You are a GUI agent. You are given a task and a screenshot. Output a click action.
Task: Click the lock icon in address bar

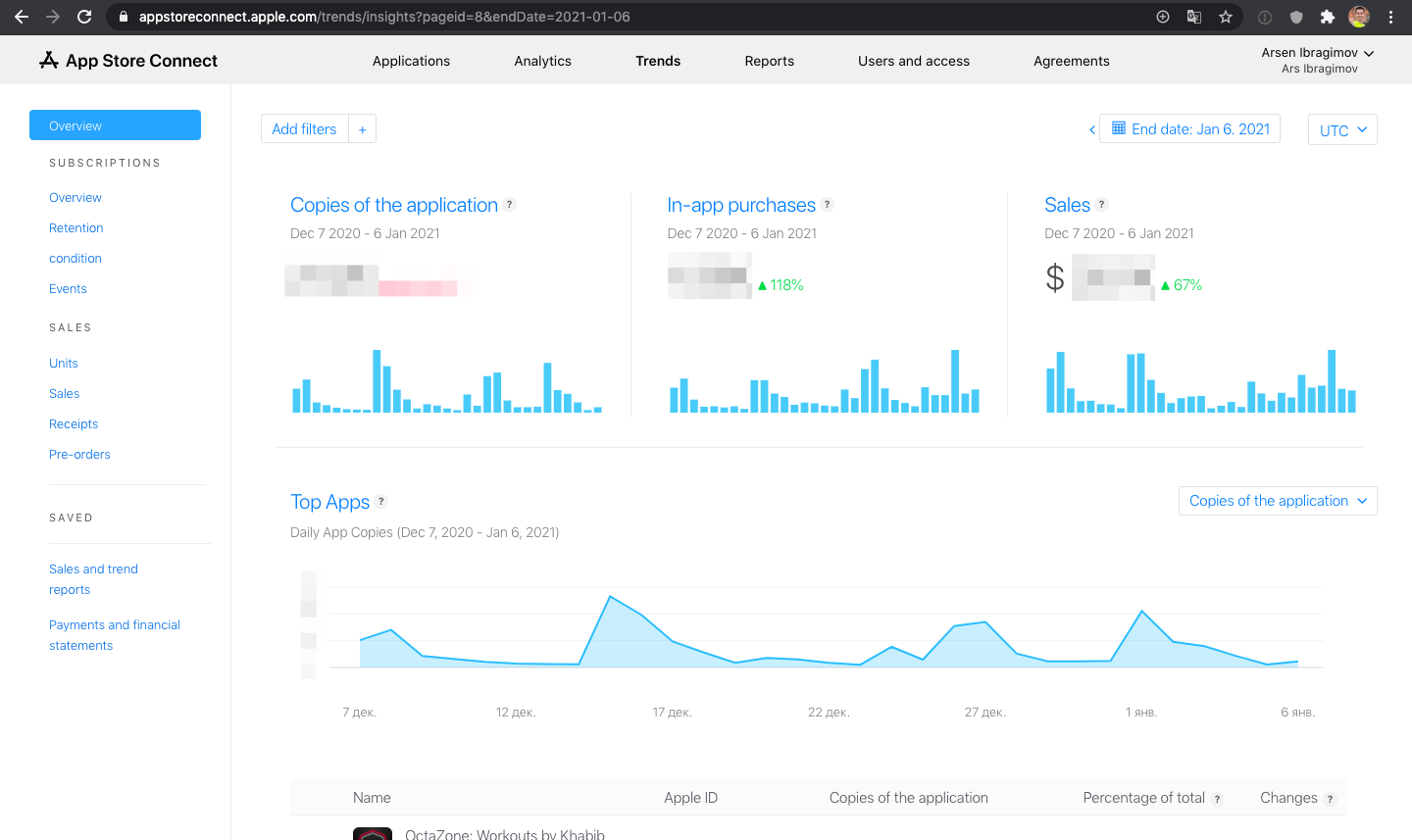pos(124,17)
